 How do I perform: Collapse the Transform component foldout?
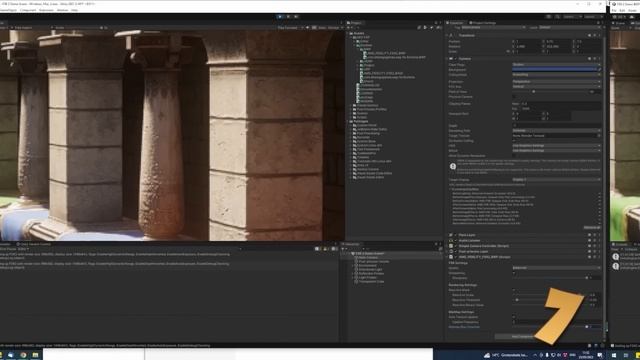point(447,35)
